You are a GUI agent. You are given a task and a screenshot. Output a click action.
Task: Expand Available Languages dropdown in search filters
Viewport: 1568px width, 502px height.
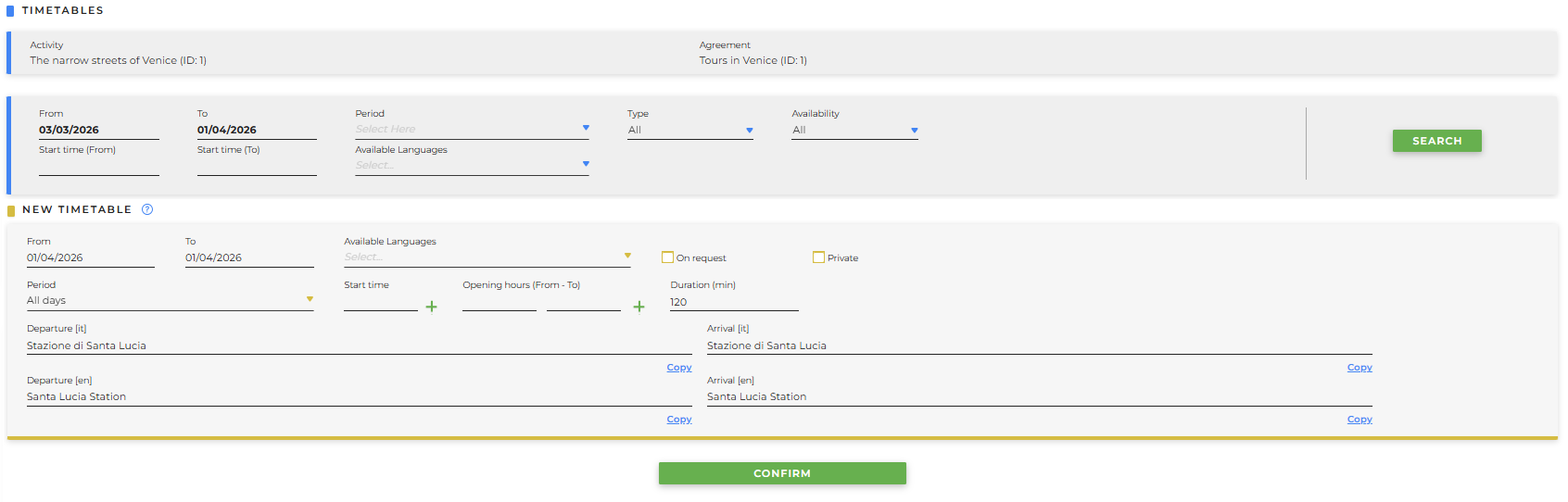click(x=472, y=165)
